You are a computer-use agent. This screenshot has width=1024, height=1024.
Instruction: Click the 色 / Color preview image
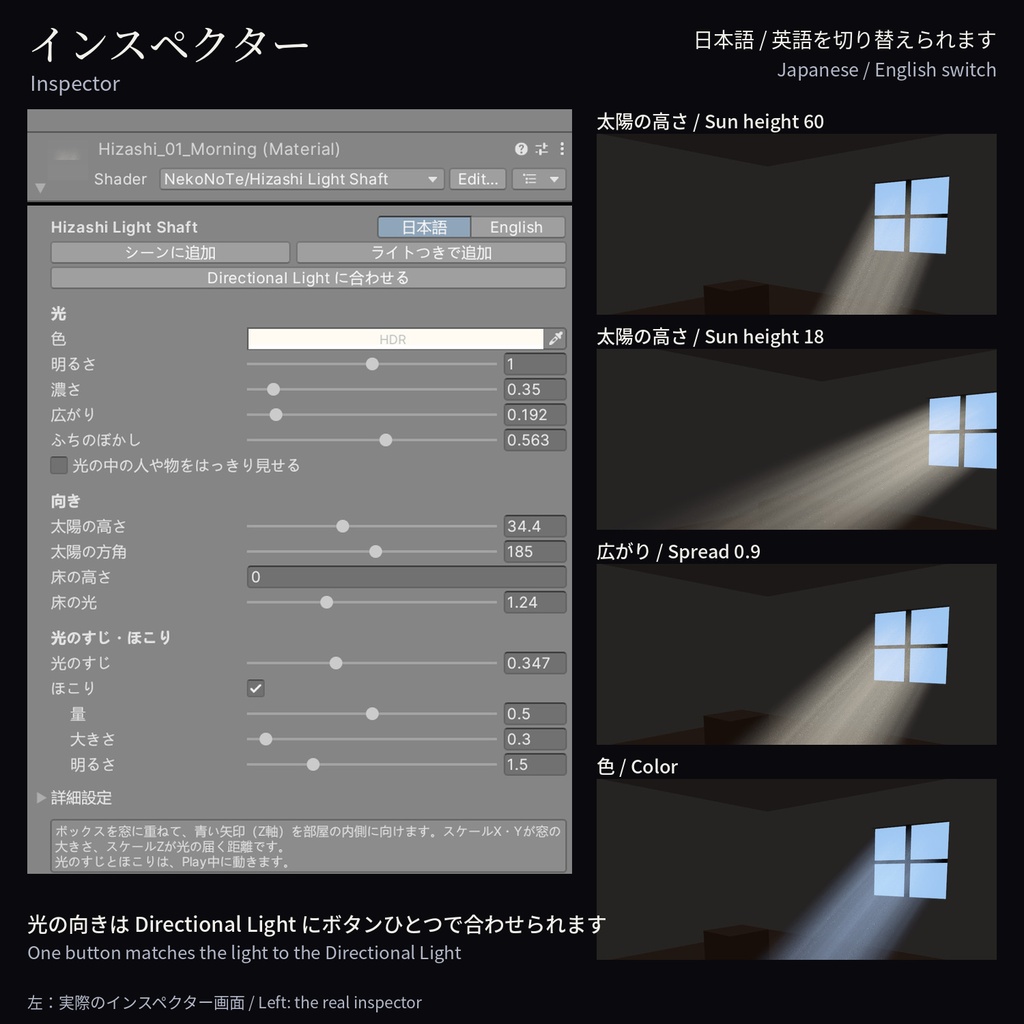coord(796,869)
